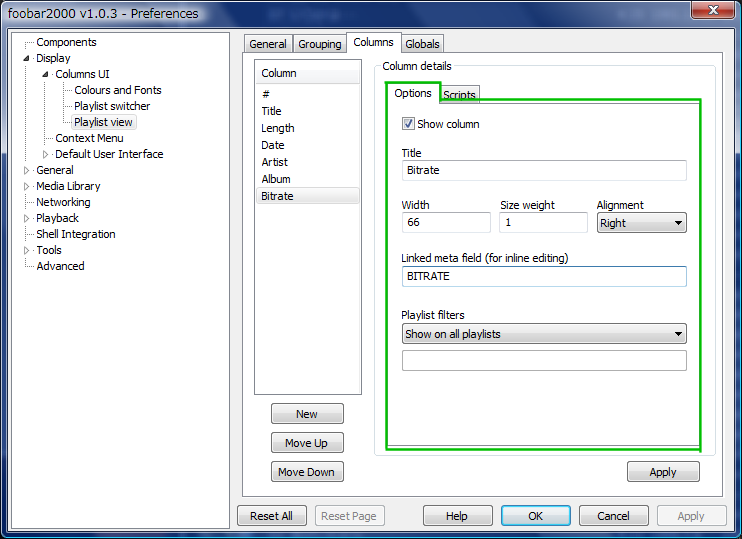Screen dimensions: 742x539
Task: Expand the Default User Interface node
Action: pyautogui.click(x=45, y=154)
